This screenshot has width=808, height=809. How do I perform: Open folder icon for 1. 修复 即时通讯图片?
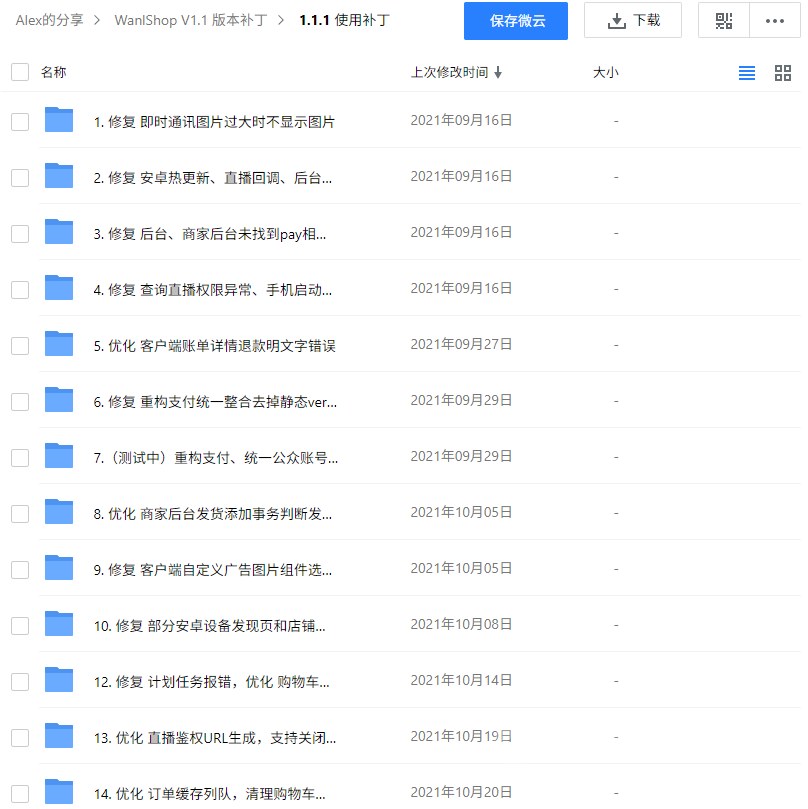(59, 120)
